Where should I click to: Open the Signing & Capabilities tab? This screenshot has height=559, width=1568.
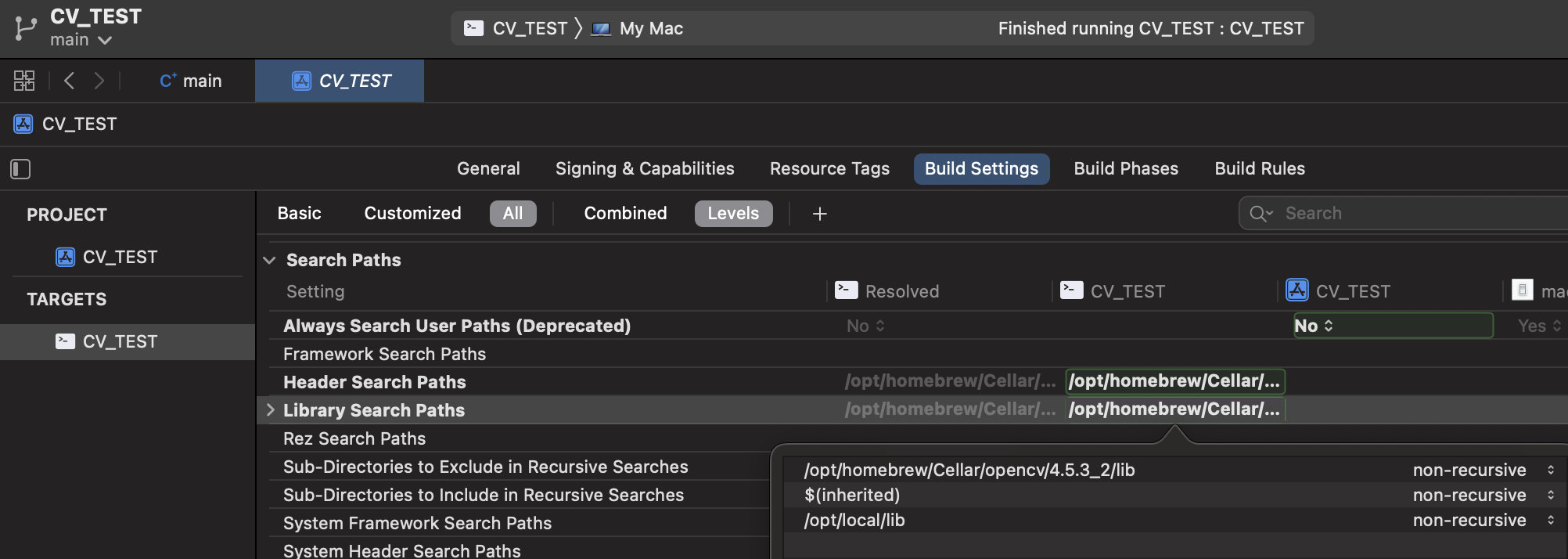(x=645, y=168)
